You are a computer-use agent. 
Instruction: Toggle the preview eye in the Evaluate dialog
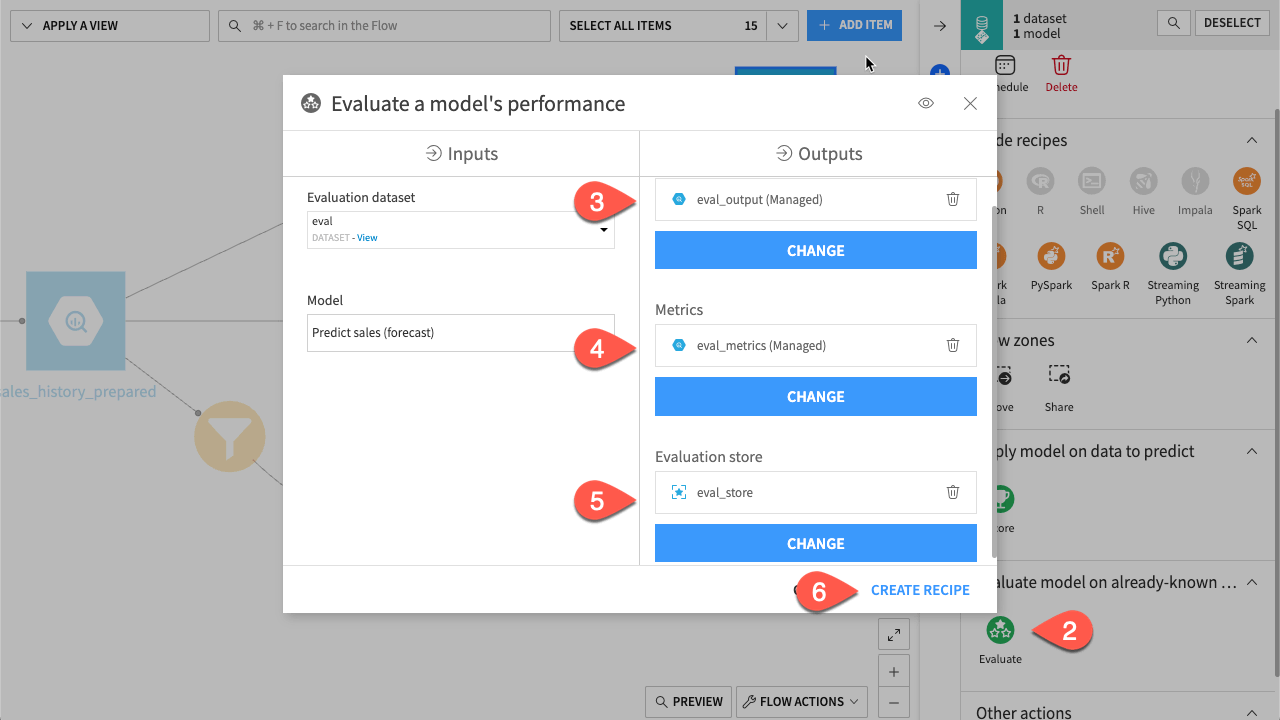[x=925, y=103]
